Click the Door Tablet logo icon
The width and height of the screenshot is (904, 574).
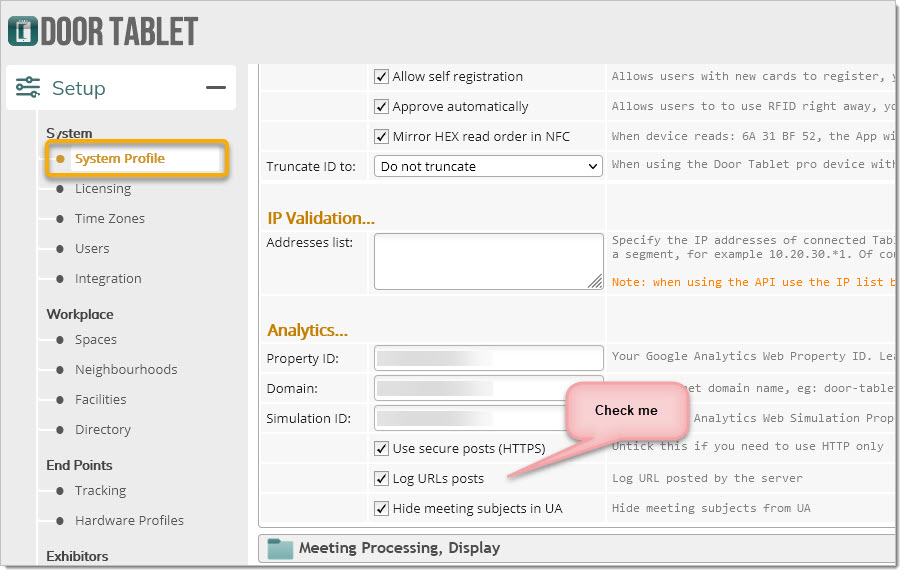(22, 31)
